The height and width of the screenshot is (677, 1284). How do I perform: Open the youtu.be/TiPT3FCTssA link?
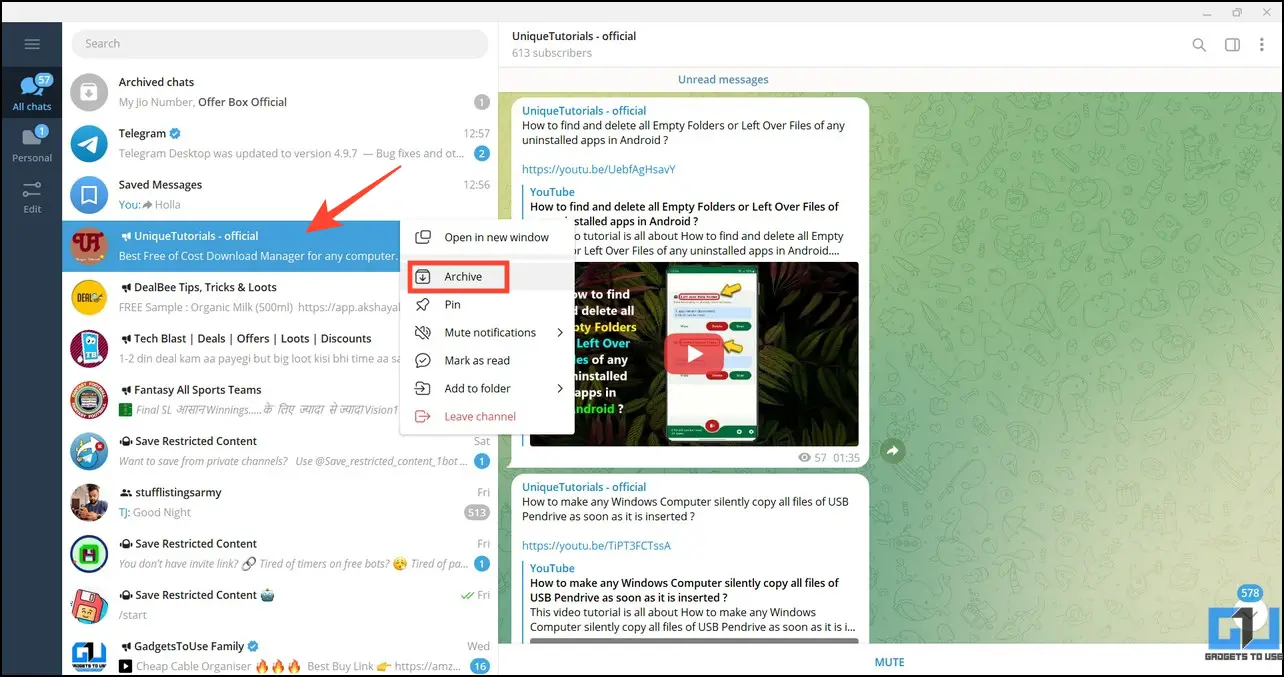(x=596, y=546)
